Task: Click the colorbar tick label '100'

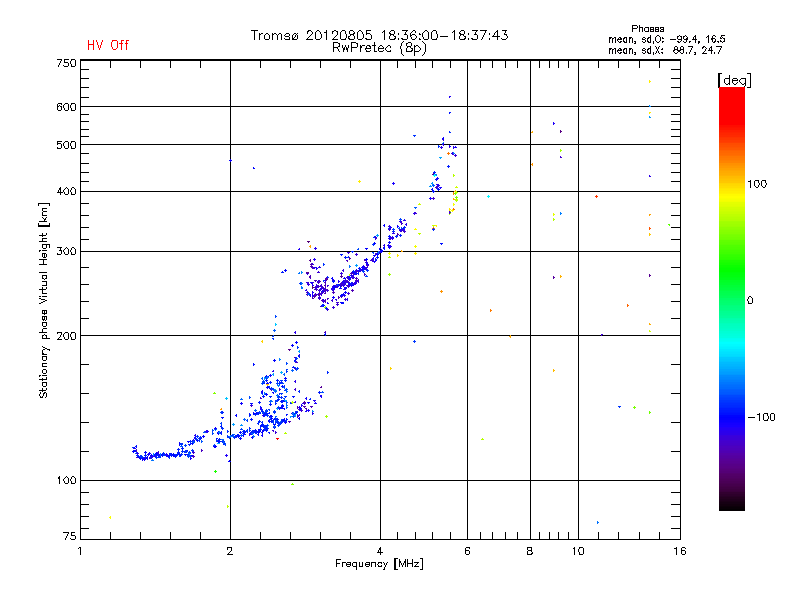Action: 757,184
